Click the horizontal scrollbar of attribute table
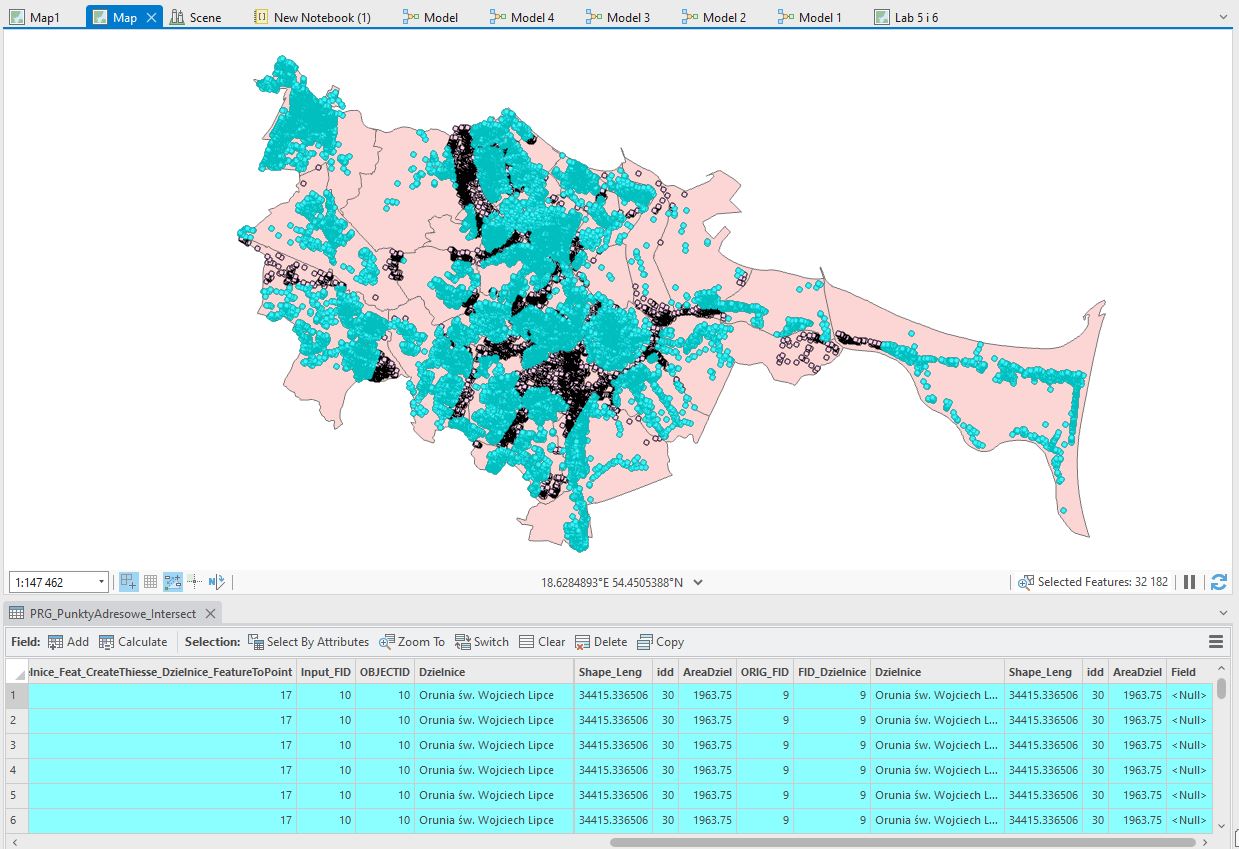The height and width of the screenshot is (849, 1239). tap(900, 842)
